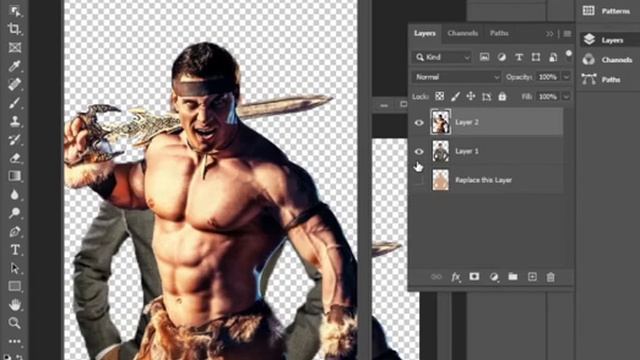Expand hidden panel tabs chevrons
The height and width of the screenshot is (360, 640).
(x=549, y=34)
